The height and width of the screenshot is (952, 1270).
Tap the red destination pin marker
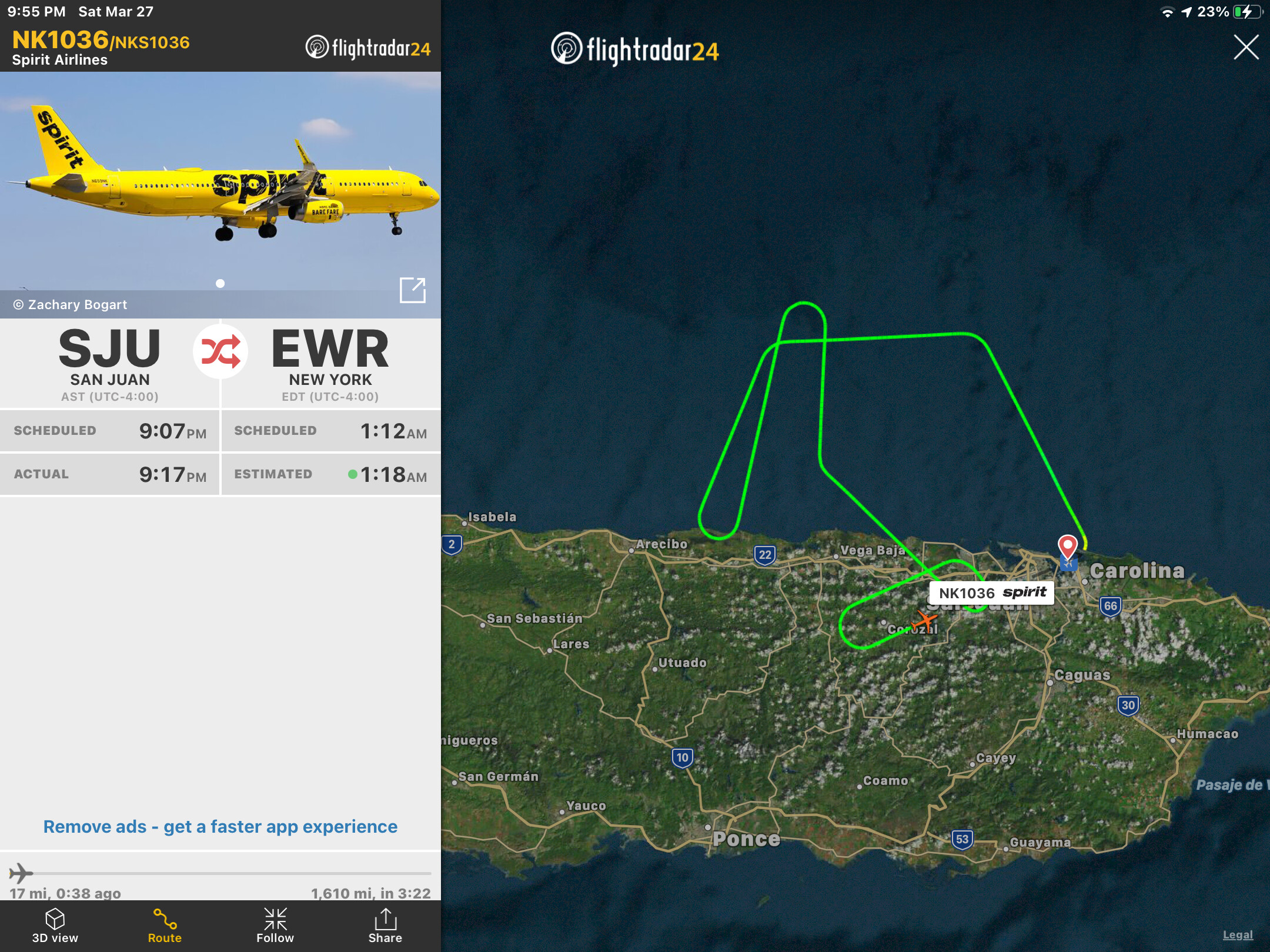[1067, 547]
